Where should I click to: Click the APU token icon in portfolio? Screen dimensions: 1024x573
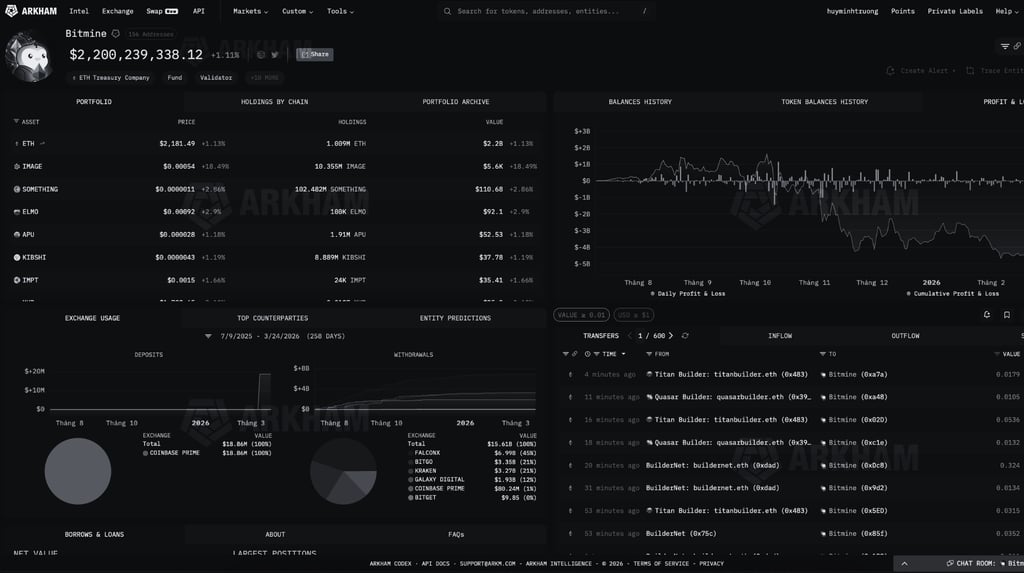[16, 235]
